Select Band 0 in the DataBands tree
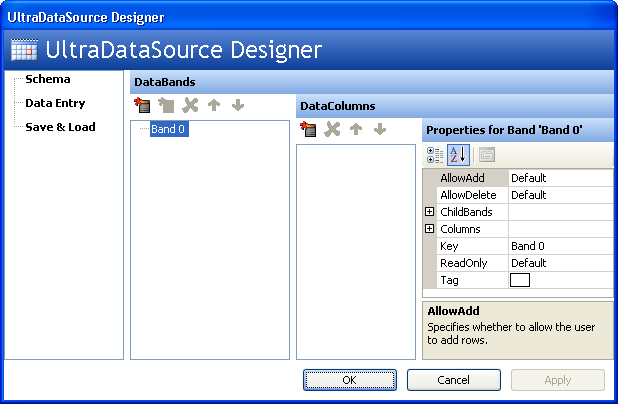 pyautogui.click(x=167, y=130)
